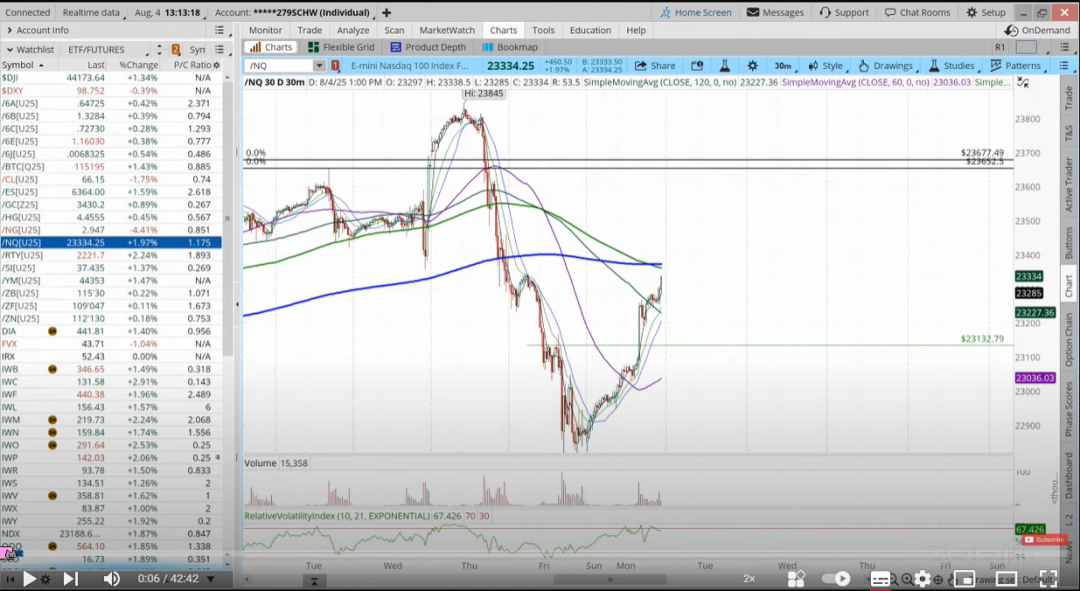Open the Style menu
The height and width of the screenshot is (591, 1080).
[825, 65]
